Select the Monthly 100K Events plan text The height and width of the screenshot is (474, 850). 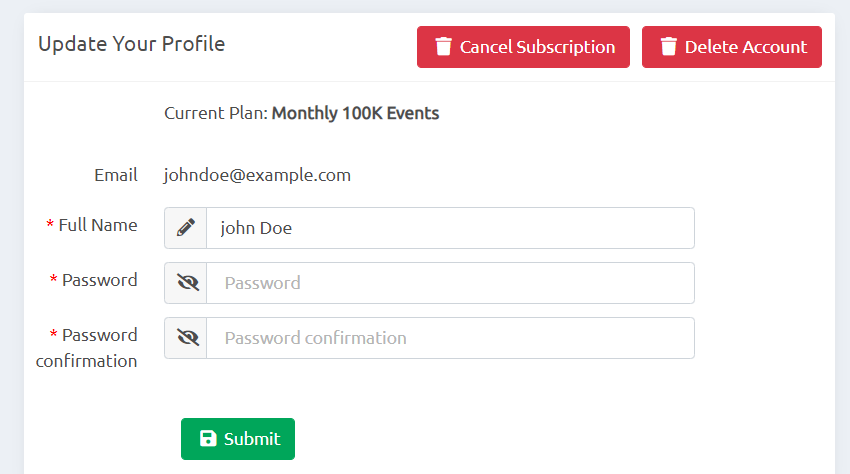356,113
